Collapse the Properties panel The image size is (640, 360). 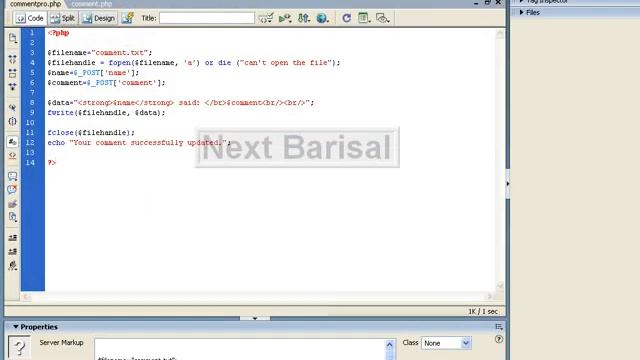[16, 327]
